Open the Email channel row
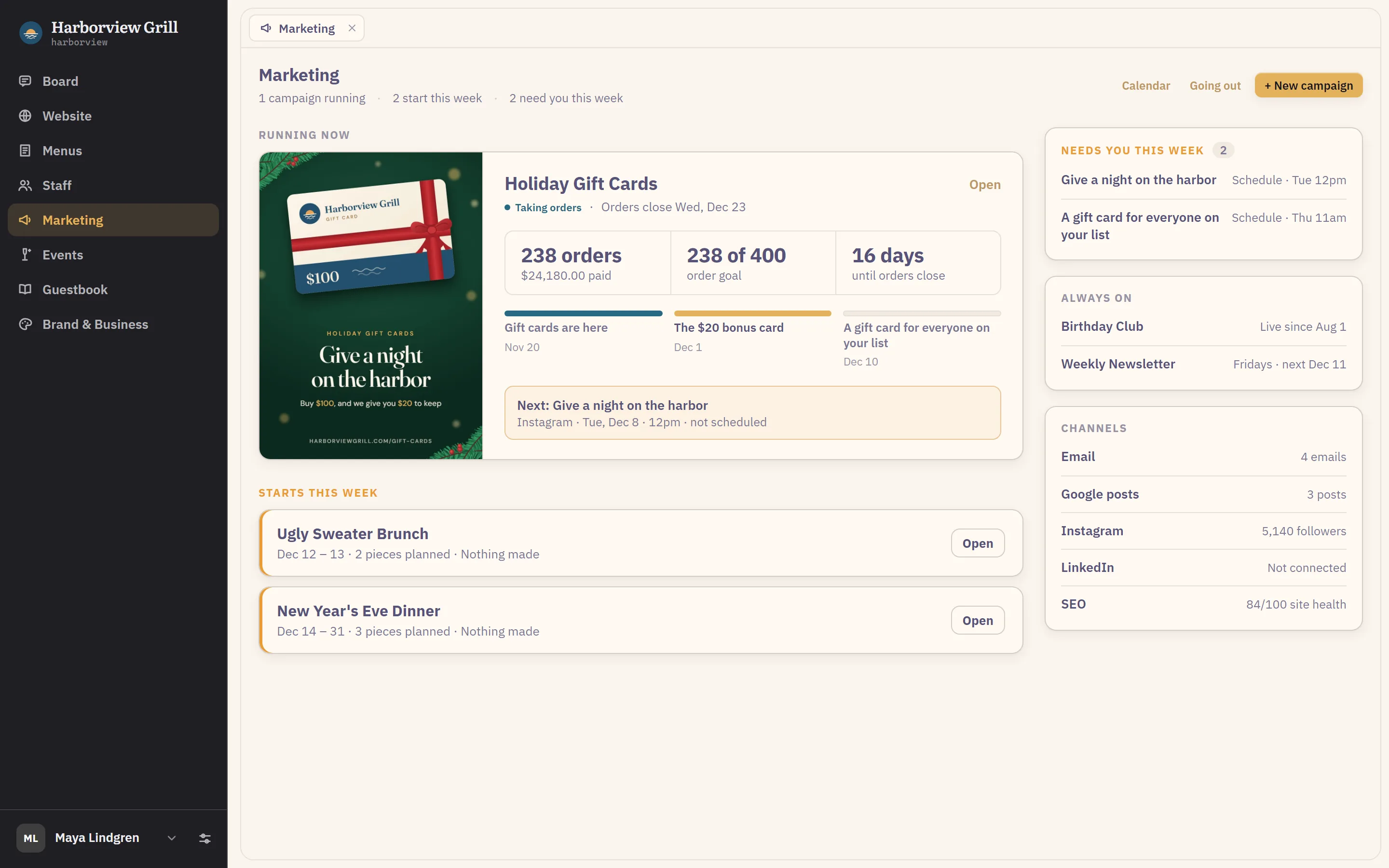This screenshot has height=868, width=1389. click(x=1203, y=457)
